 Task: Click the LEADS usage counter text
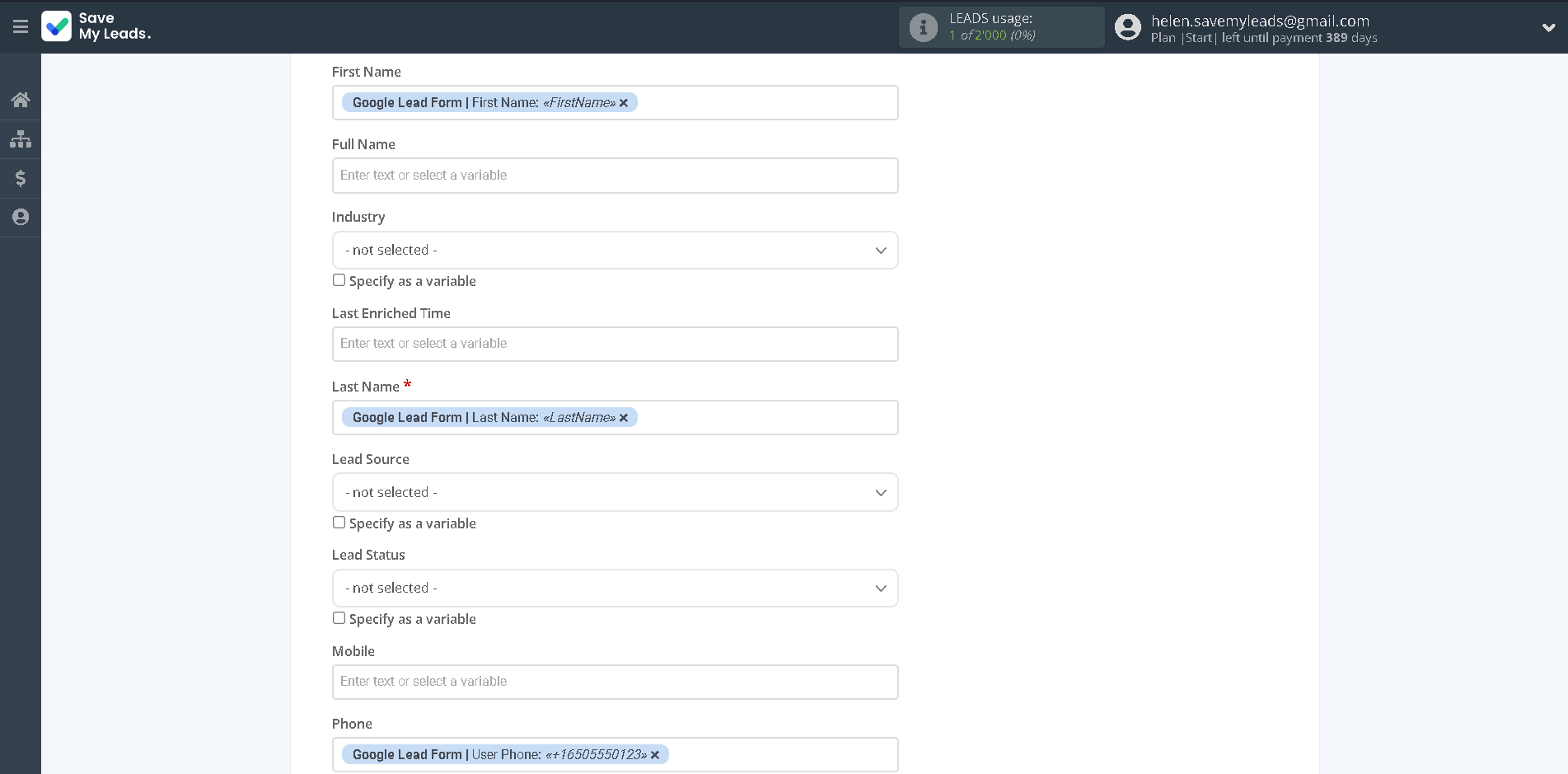992,26
